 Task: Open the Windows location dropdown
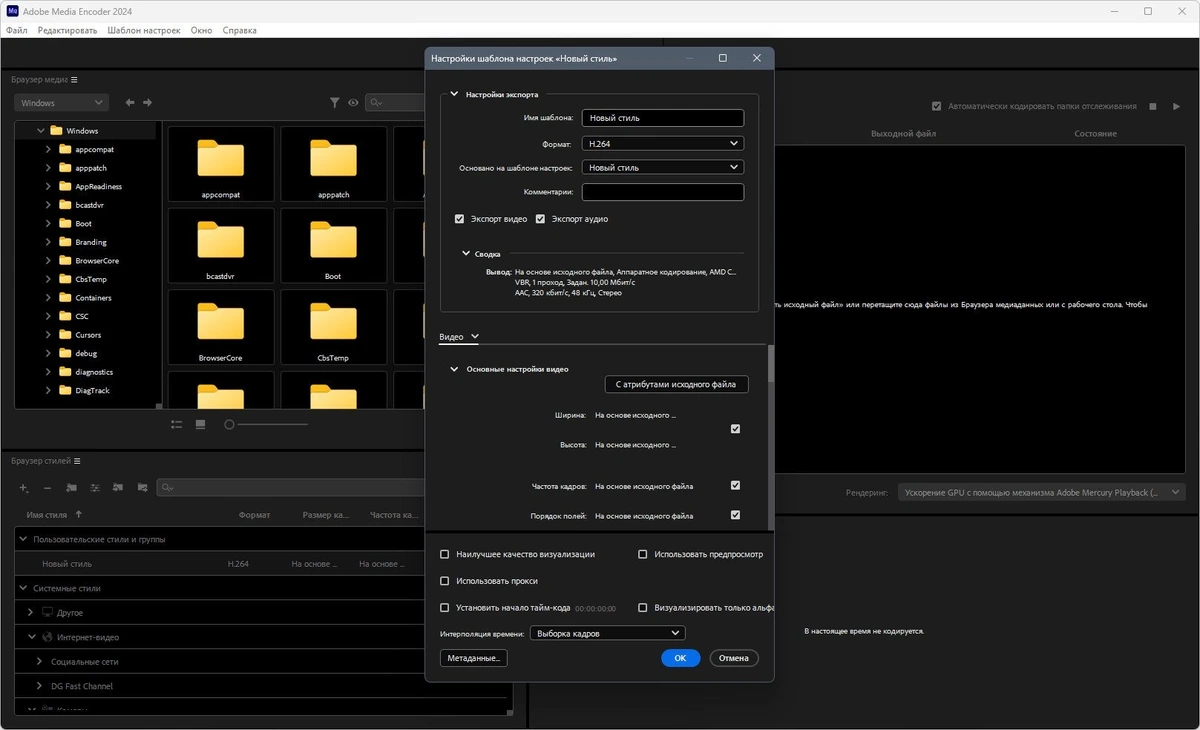[61, 103]
